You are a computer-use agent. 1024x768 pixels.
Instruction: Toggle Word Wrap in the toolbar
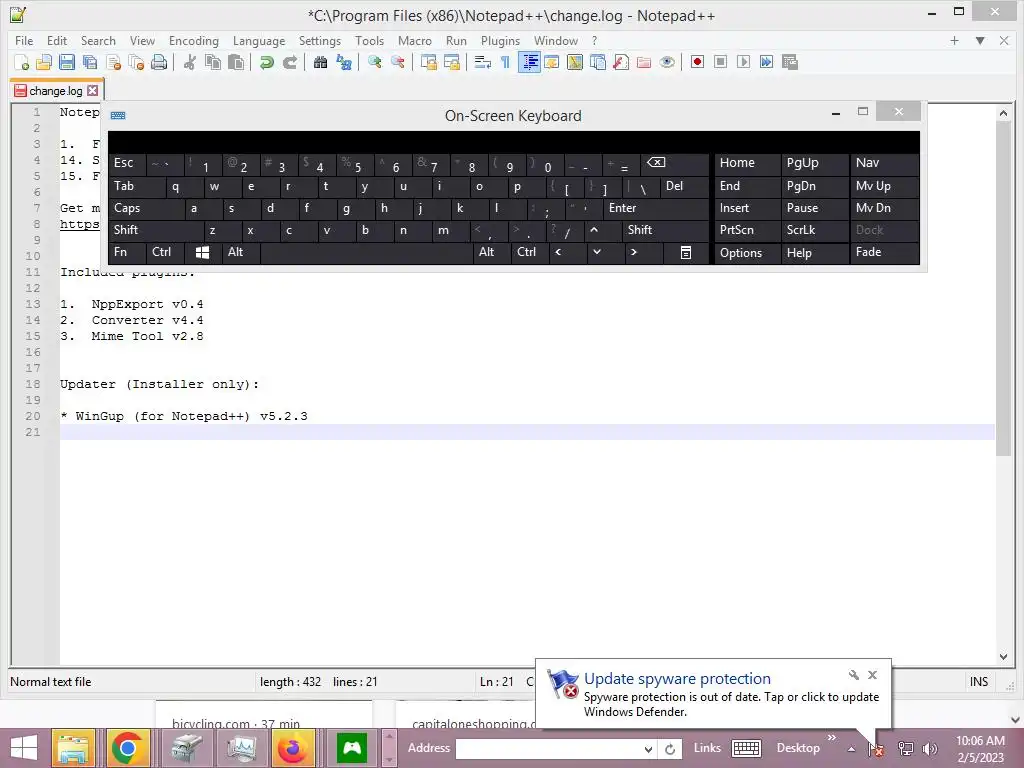point(483,62)
